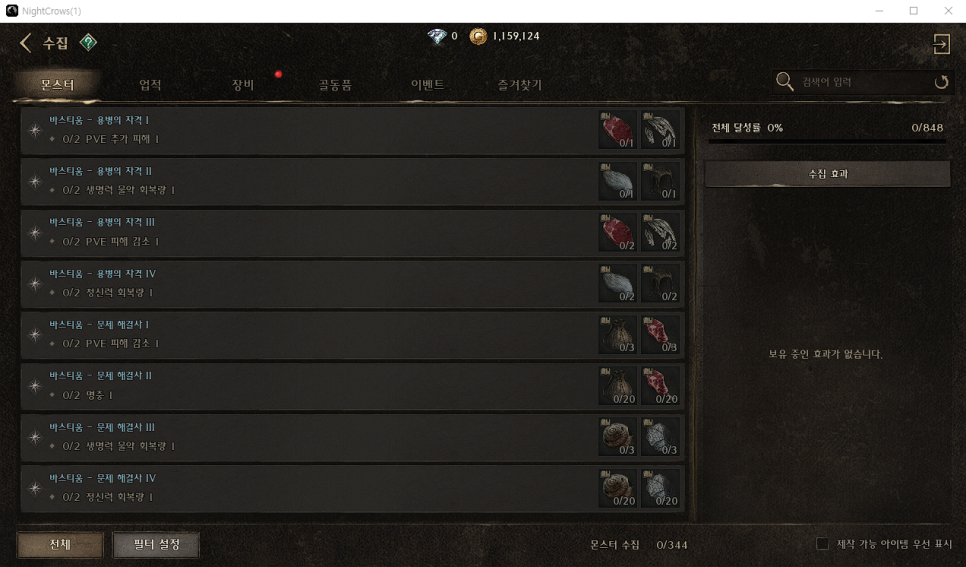The height and width of the screenshot is (567, 966).
Task: Open the green diamond help icon
Action: pyautogui.click(x=88, y=43)
